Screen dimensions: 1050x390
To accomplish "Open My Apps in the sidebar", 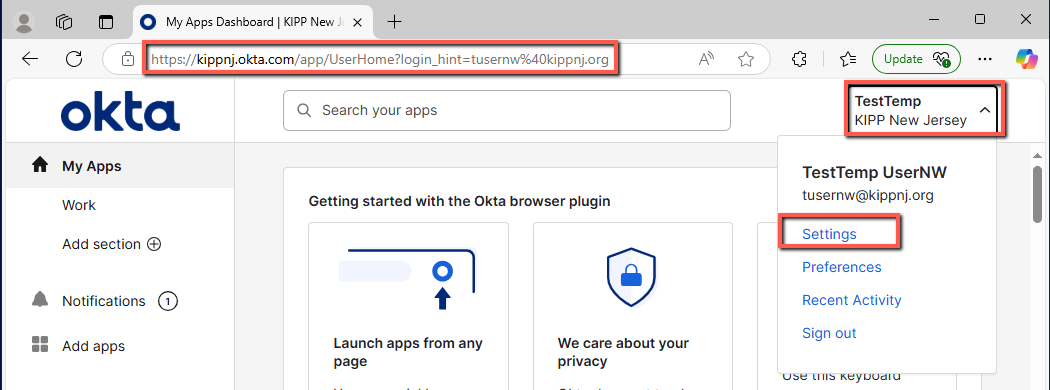I will point(121,166).
